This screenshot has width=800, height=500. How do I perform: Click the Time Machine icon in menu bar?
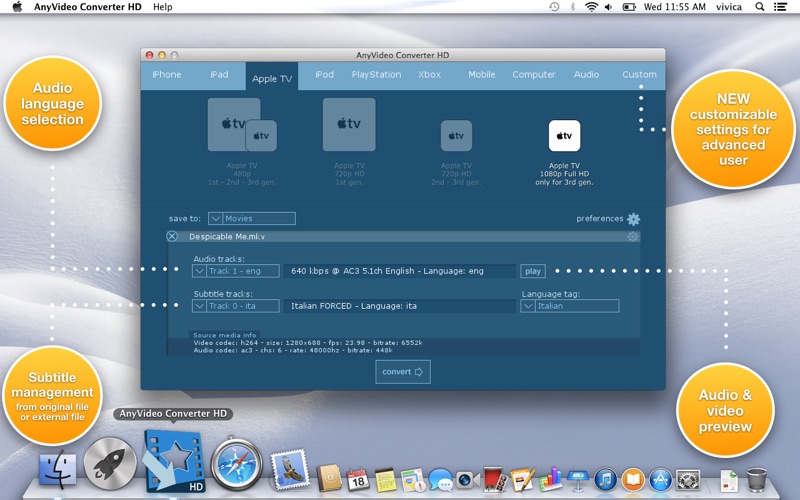(554, 7)
